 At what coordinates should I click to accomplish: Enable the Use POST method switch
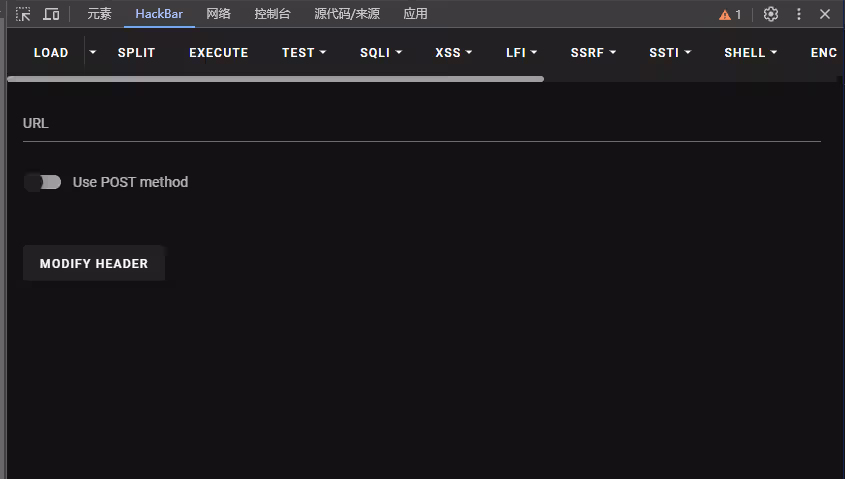pos(43,182)
